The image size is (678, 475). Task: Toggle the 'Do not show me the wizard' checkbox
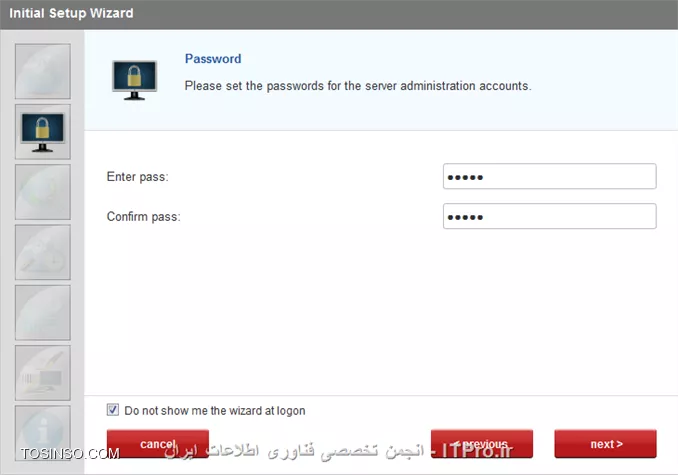113,410
